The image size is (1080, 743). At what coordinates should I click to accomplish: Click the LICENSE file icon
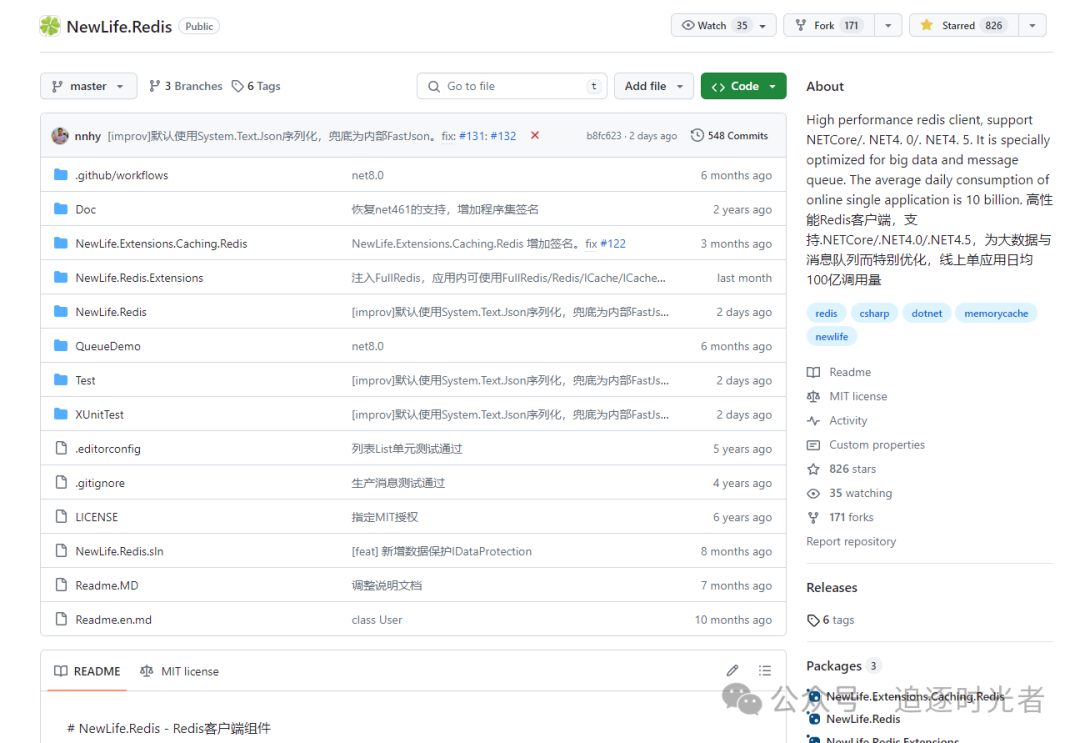(x=61, y=516)
